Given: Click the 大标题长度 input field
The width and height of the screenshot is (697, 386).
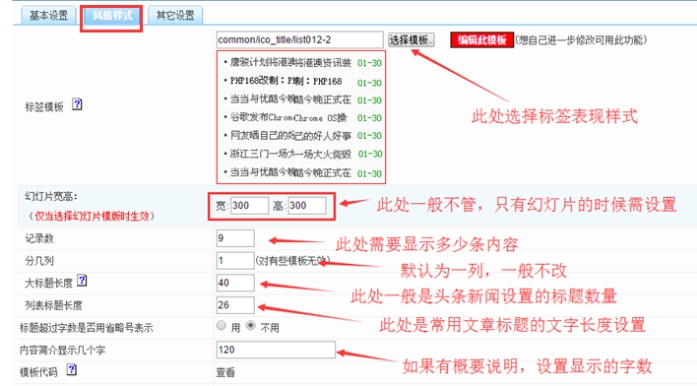Looking at the screenshot, I should pyautogui.click(x=235, y=283).
